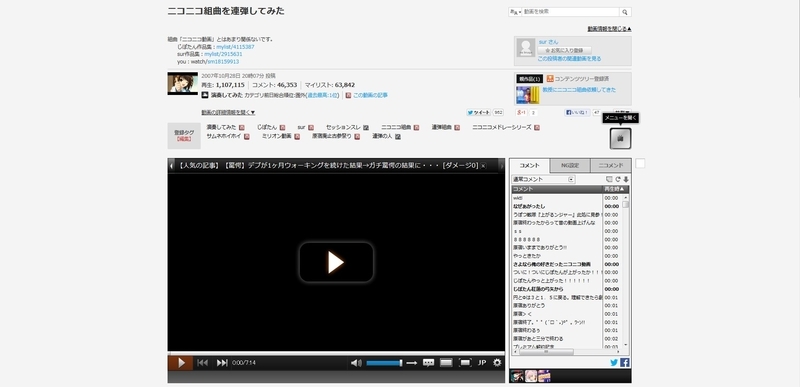Open the ニコニコ組曲 tag
The height and width of the screenshot is (387, 800).
(x=396, y=127)
